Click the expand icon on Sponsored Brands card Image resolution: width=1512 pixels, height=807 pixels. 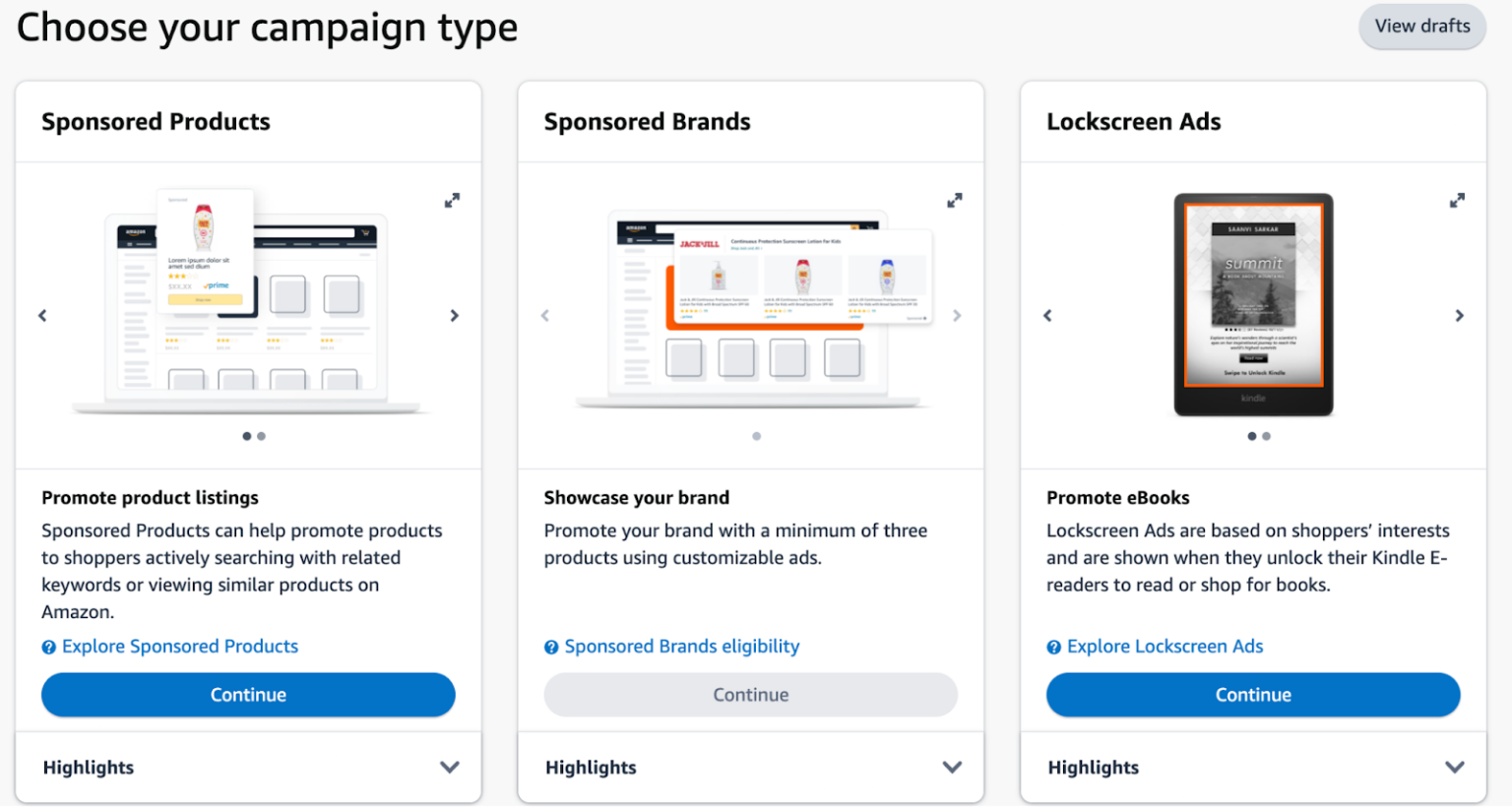click(x=955, y=200)
